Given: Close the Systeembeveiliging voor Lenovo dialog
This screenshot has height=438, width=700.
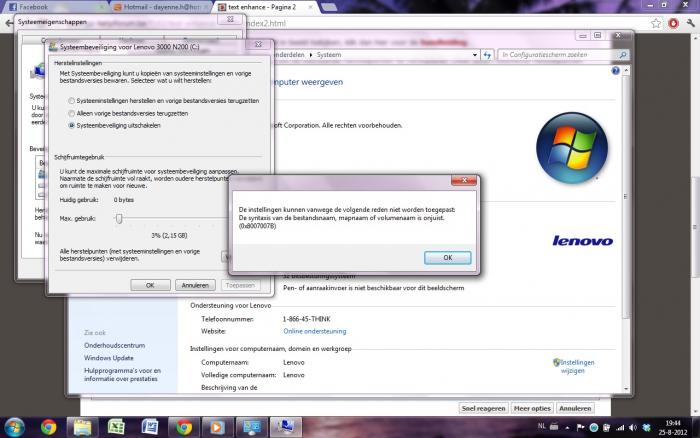Looking at the screenshot, I should [x=258, y=44].
